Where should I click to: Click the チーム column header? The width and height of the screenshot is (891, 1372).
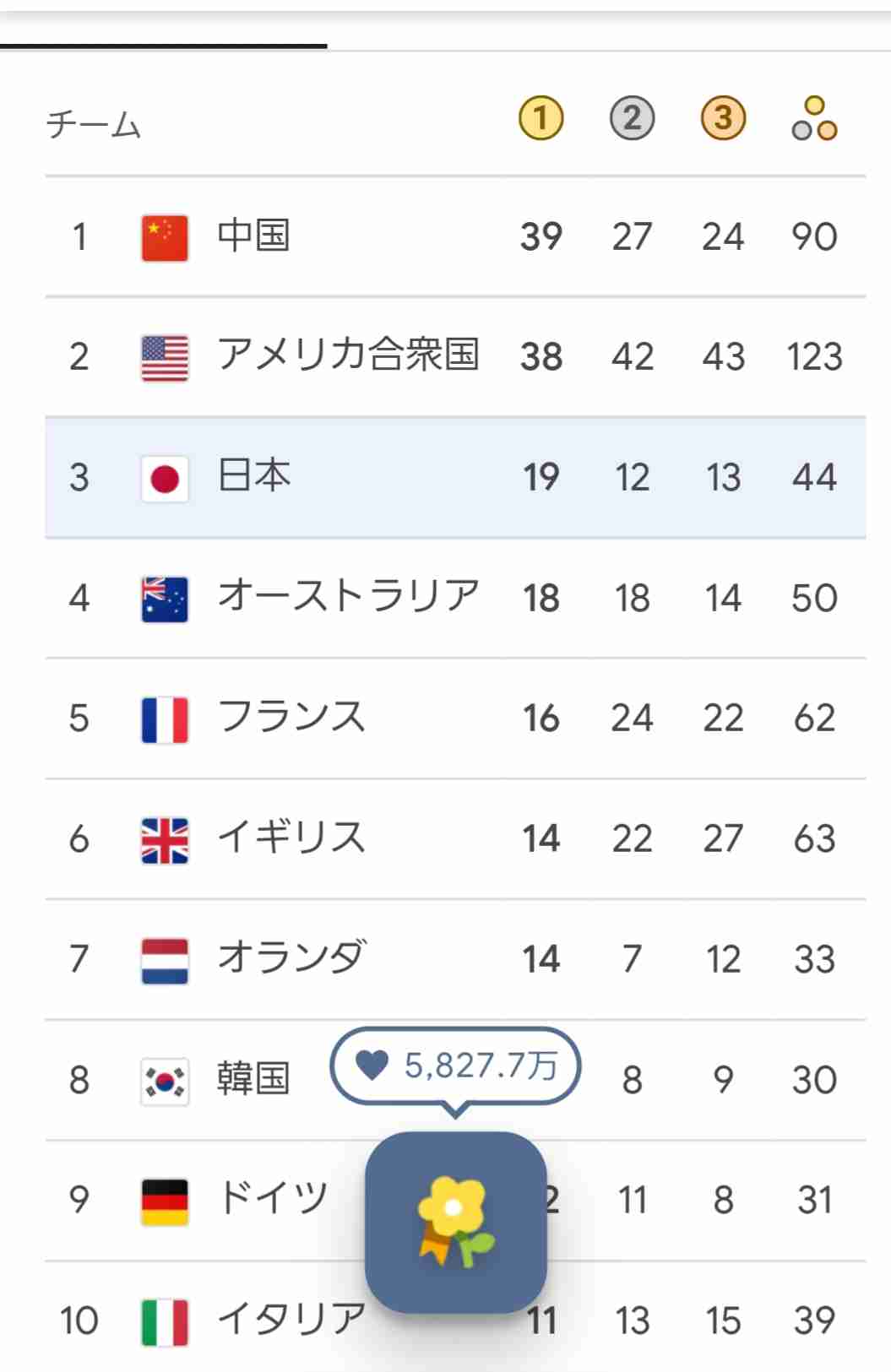tap(94, 125)
